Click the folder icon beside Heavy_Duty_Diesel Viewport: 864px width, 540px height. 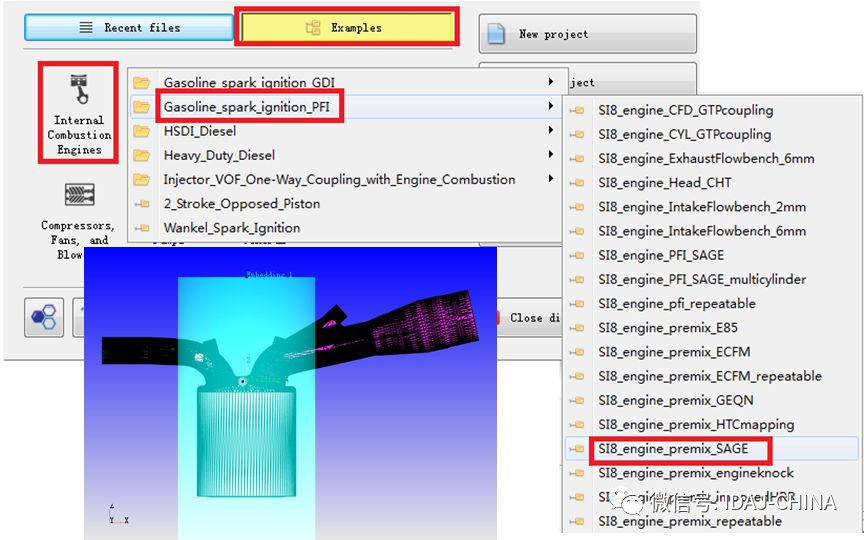[143, 155]
